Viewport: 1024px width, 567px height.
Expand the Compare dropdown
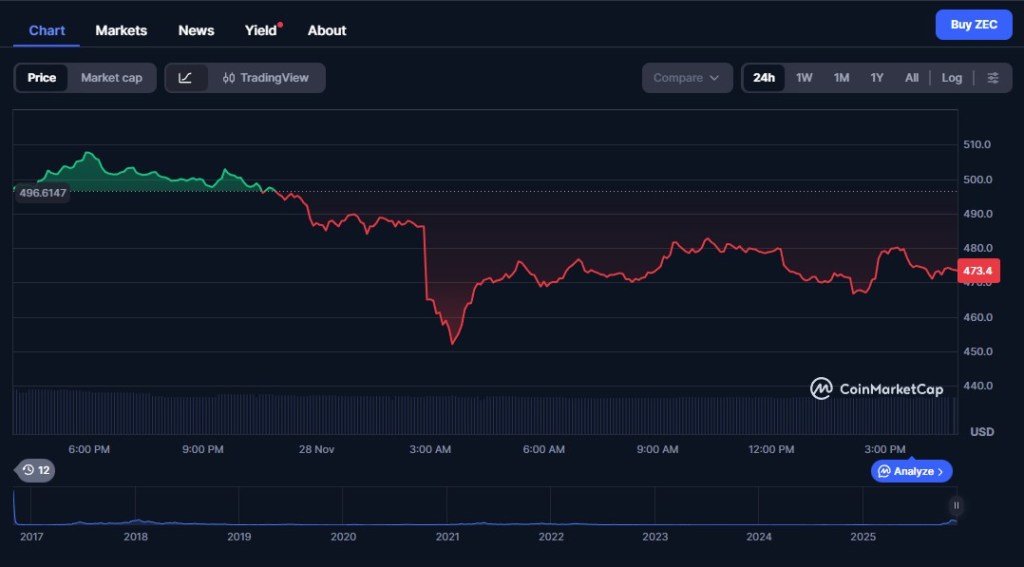pos(686,78)
